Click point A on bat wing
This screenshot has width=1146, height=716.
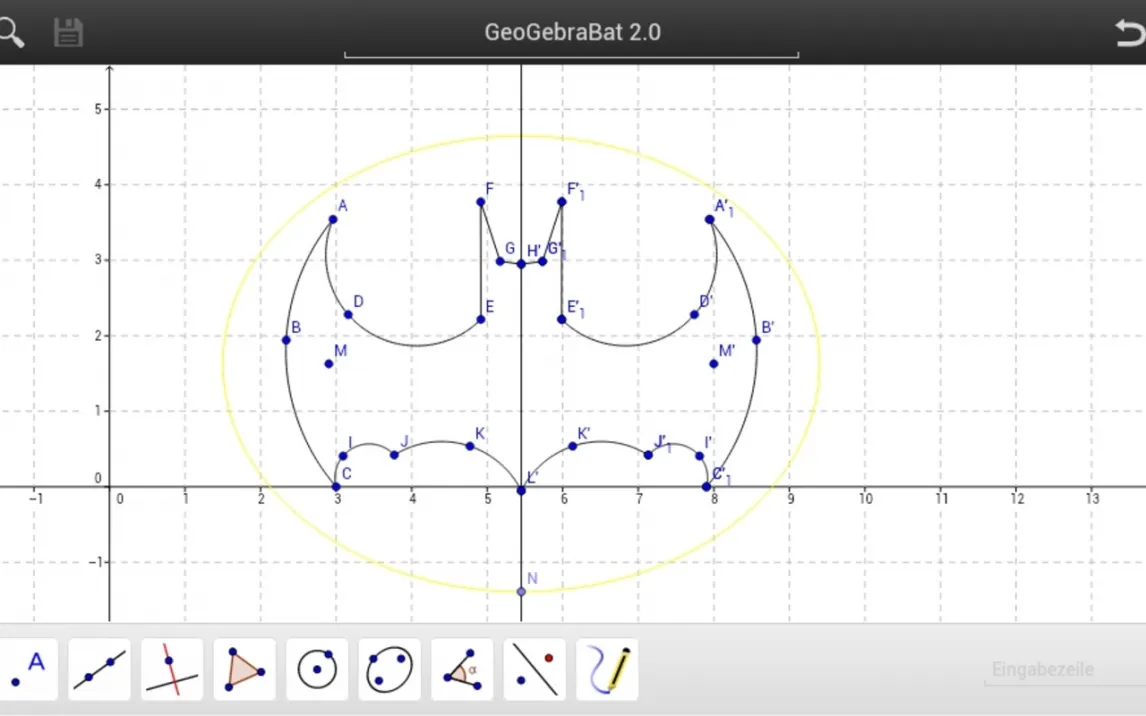[333, 219]
